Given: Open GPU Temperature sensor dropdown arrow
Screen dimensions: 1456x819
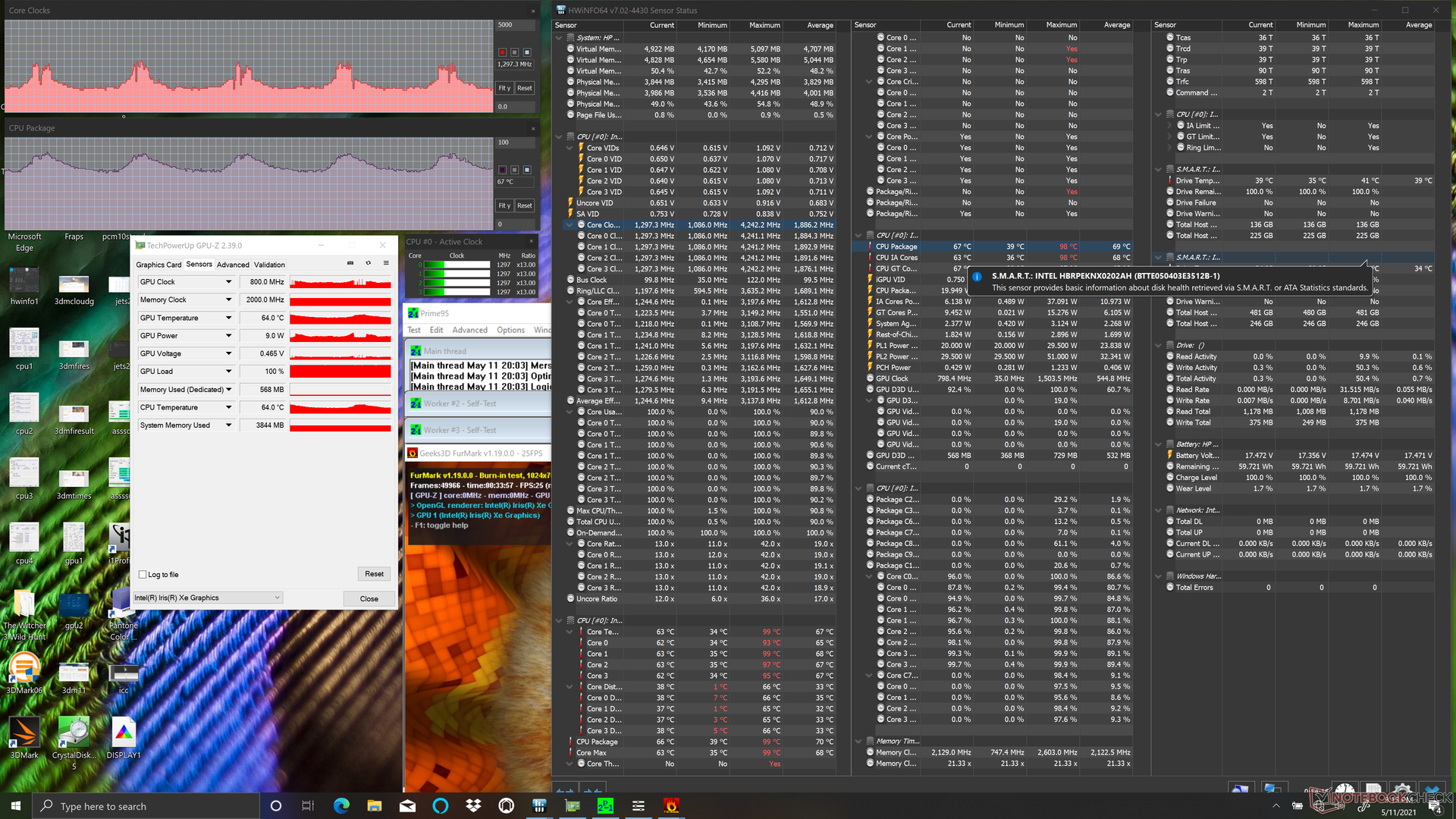Looking at the screenshot, I should point(228,318).
